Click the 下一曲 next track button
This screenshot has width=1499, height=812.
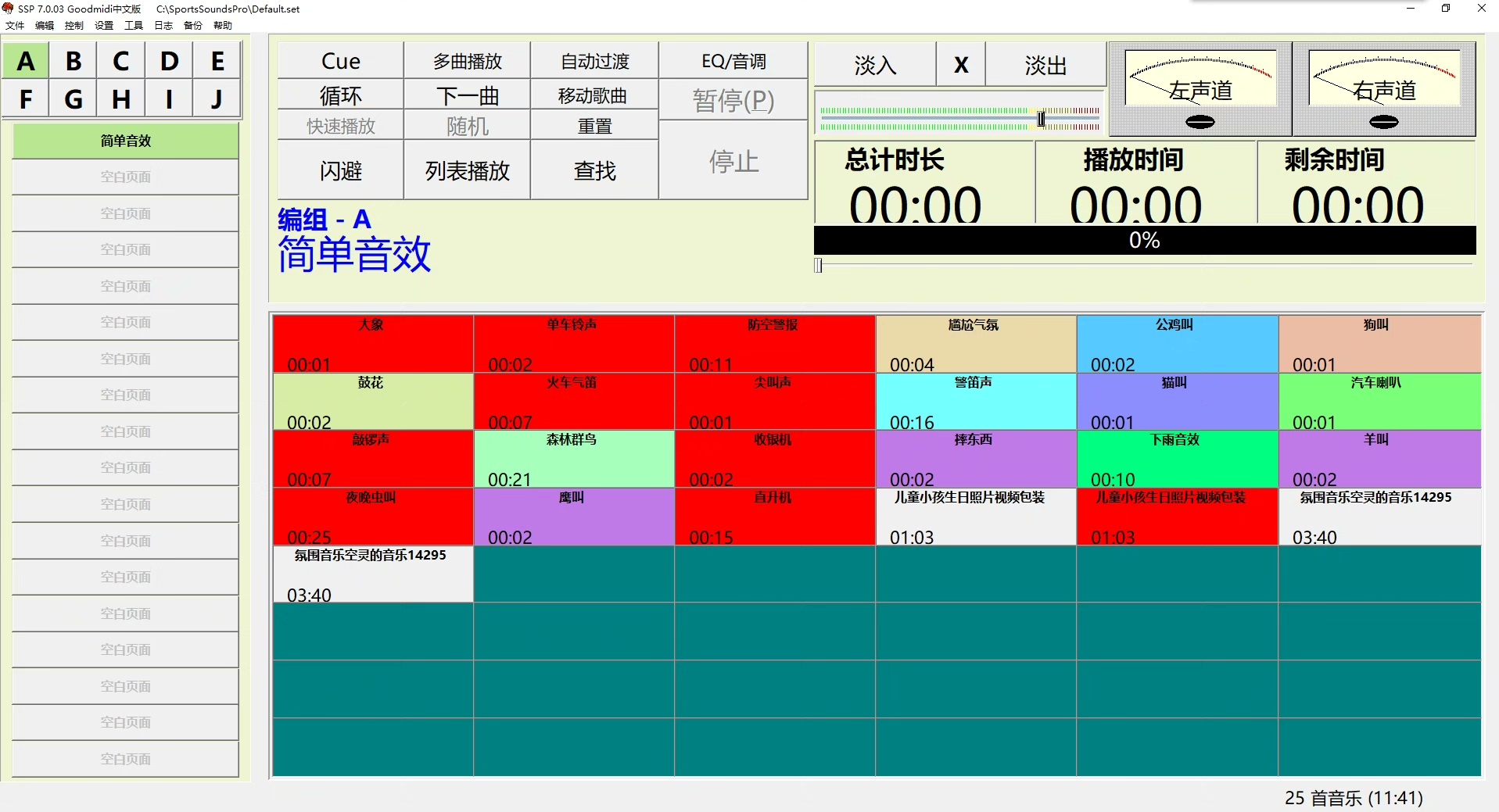point(468,95)
